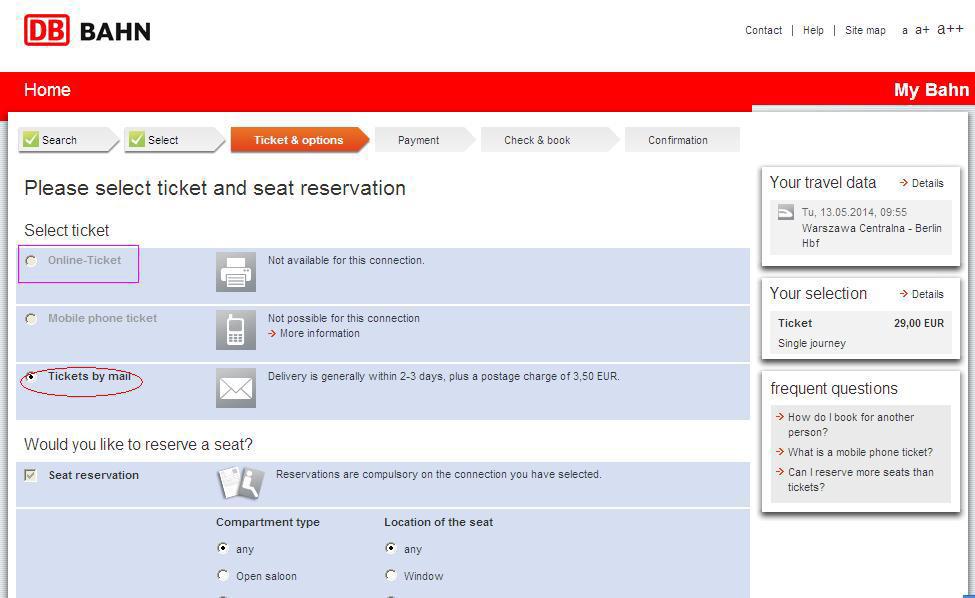Open My Bahn

pos(931,90)
